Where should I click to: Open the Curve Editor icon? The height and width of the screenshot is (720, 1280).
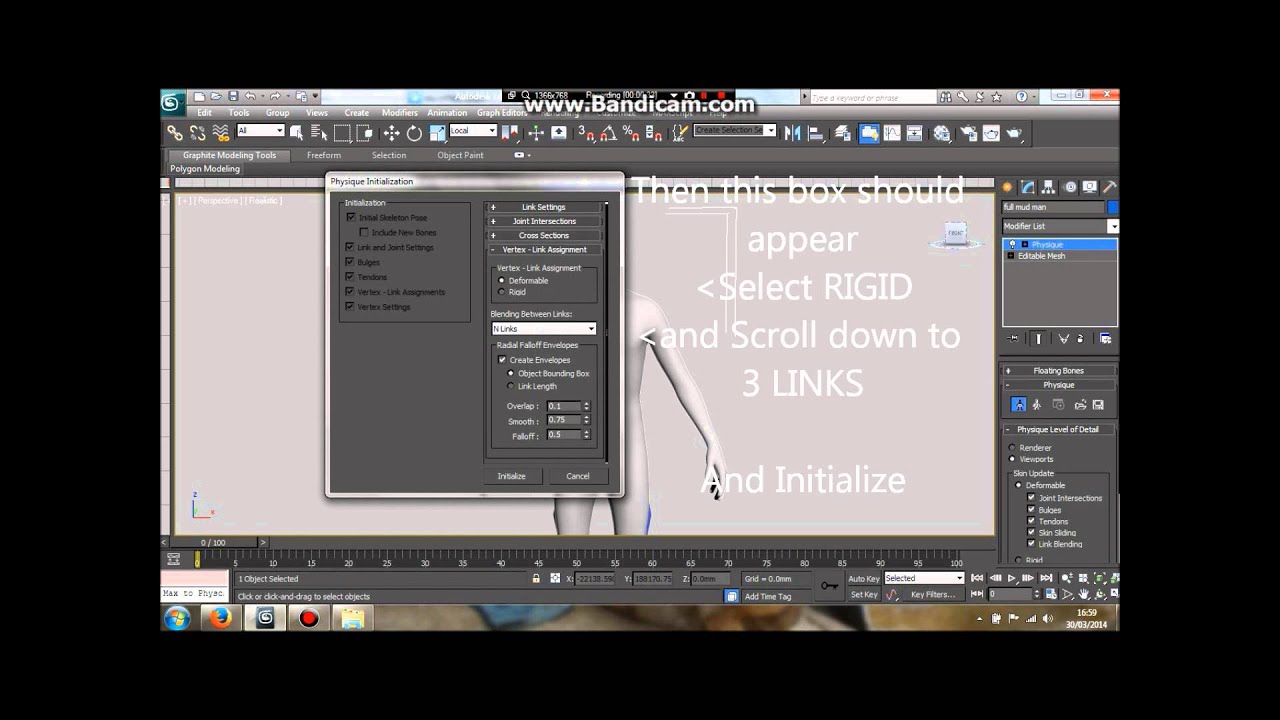(x=892, y=133)
